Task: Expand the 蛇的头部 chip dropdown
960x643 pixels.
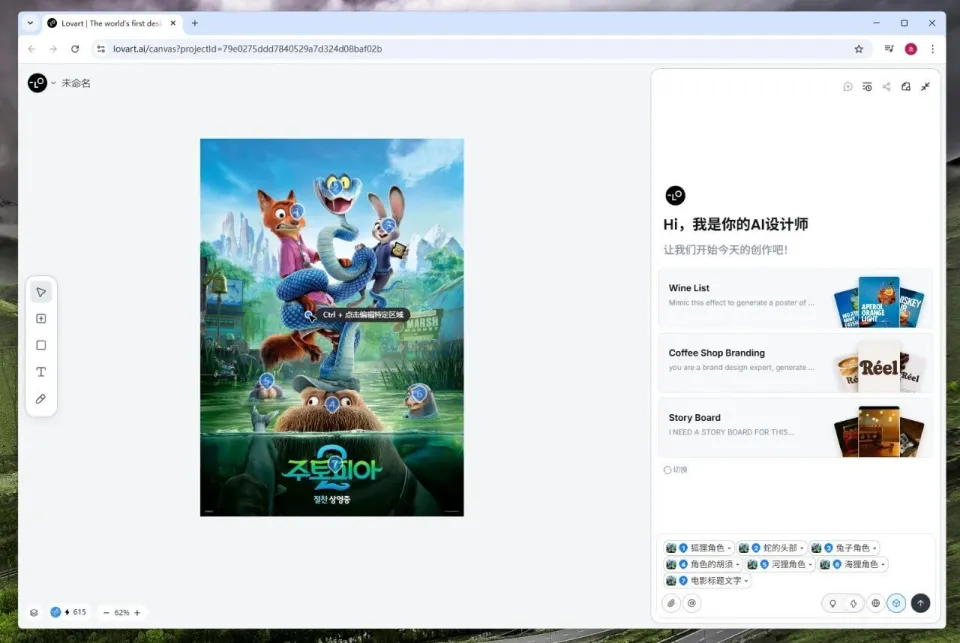Action: point(802,547)
